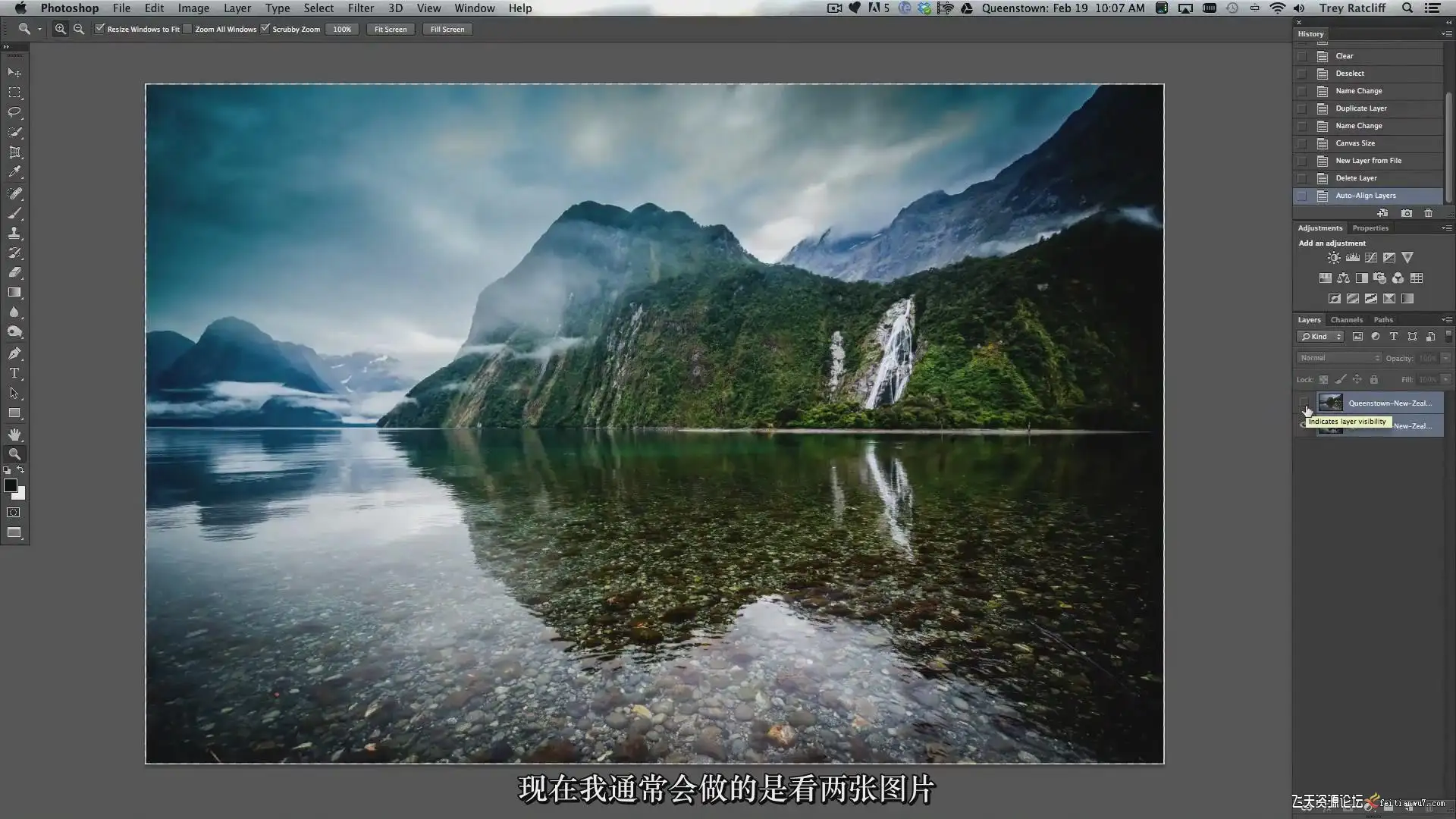Image resolution: width=1456 pixels, height=819 pixels.
Task: Toggle visibility of top Queenstown layer
Action: click(1304, 403)
